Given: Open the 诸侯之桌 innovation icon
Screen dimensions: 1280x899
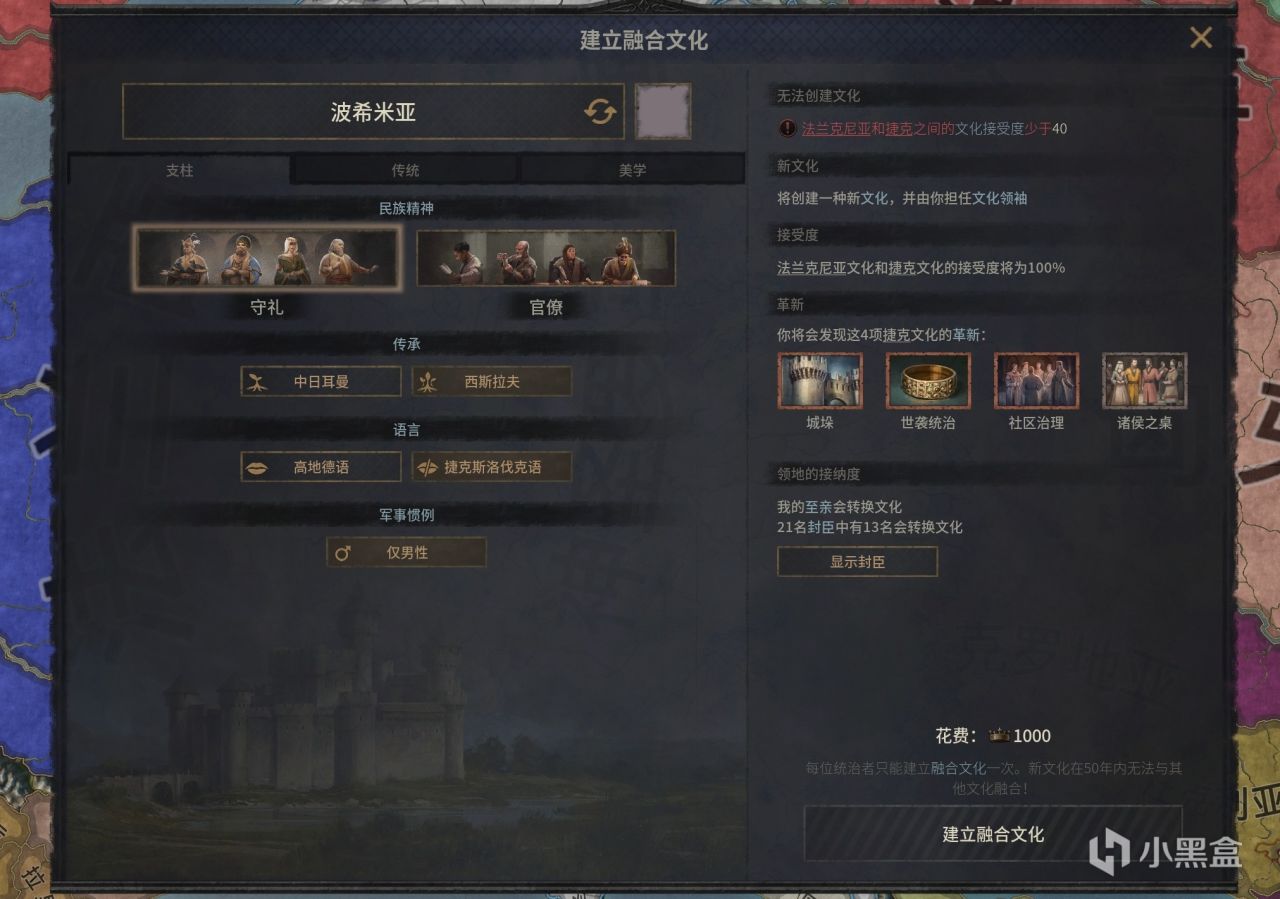Looking at the screenshot, I should 1144,380.
